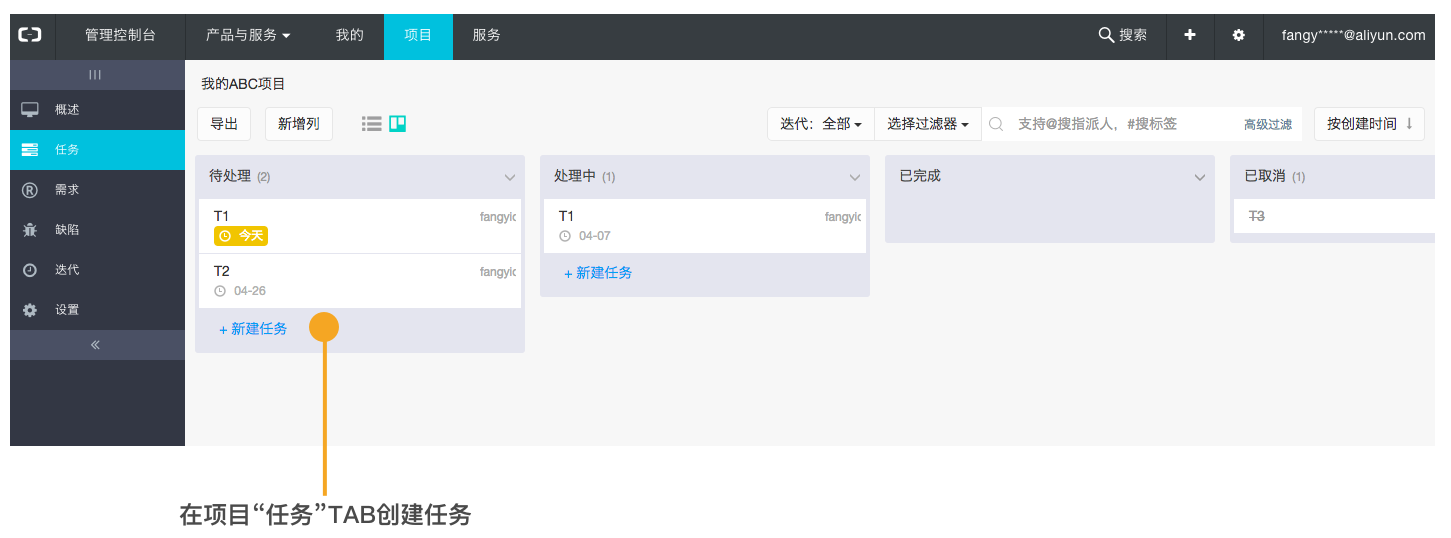This screenshot has width=1451, height=538.
Task: Open 管理控制台 console home
Action: (x=120, y=35)
